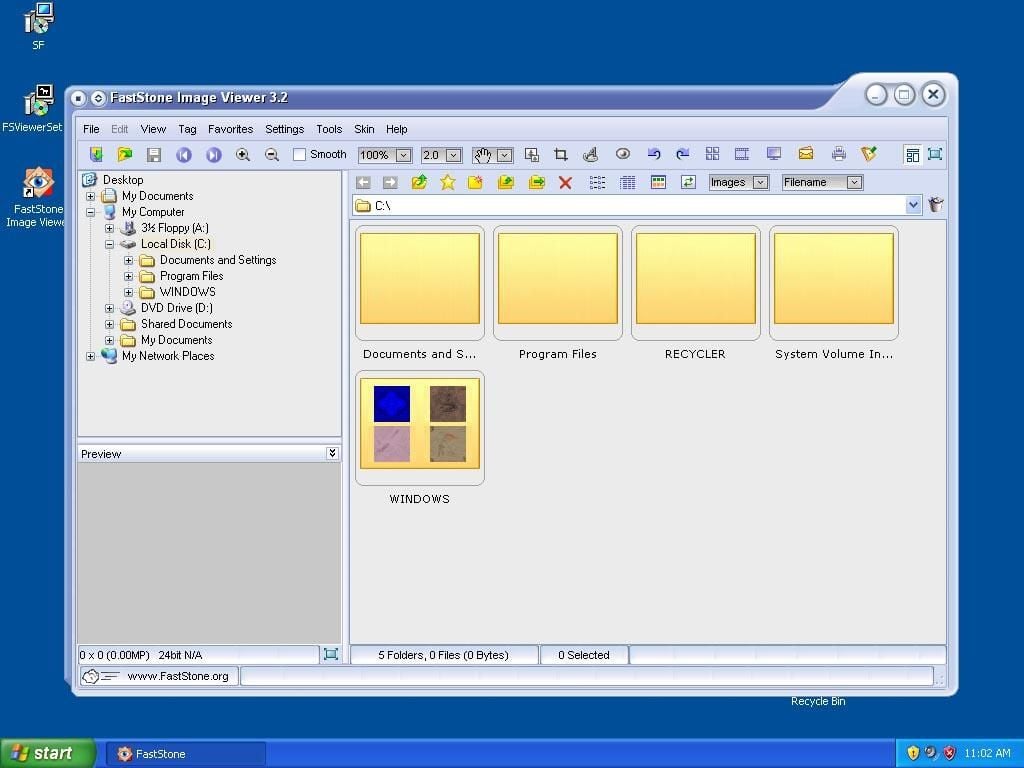The image size is (1024, 768).
Task: Click the FSViewerSetup desktop icon
Action: click(37, 108)
